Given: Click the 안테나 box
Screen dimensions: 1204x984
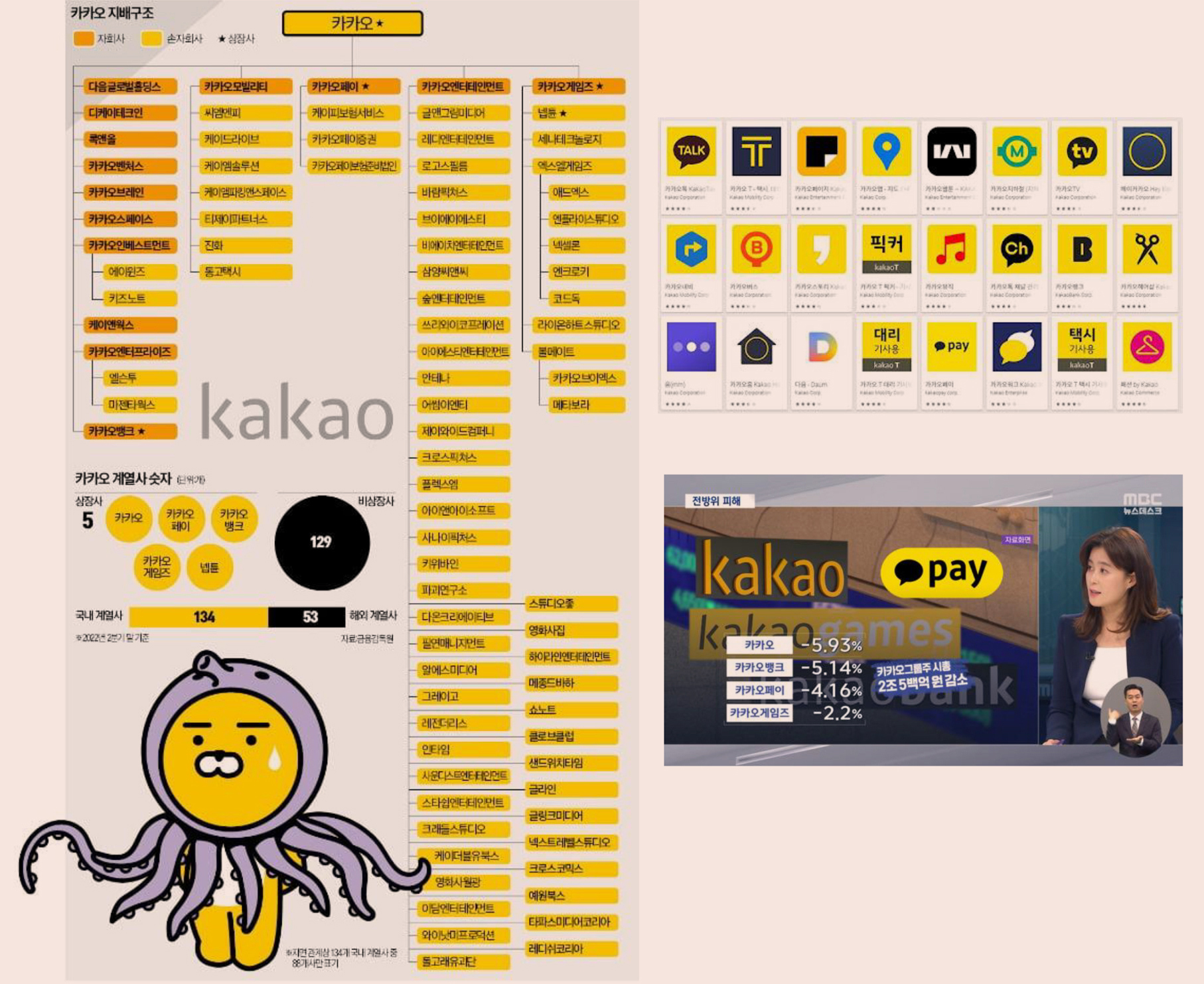Looking at the screenshot, I should [463, 378].
